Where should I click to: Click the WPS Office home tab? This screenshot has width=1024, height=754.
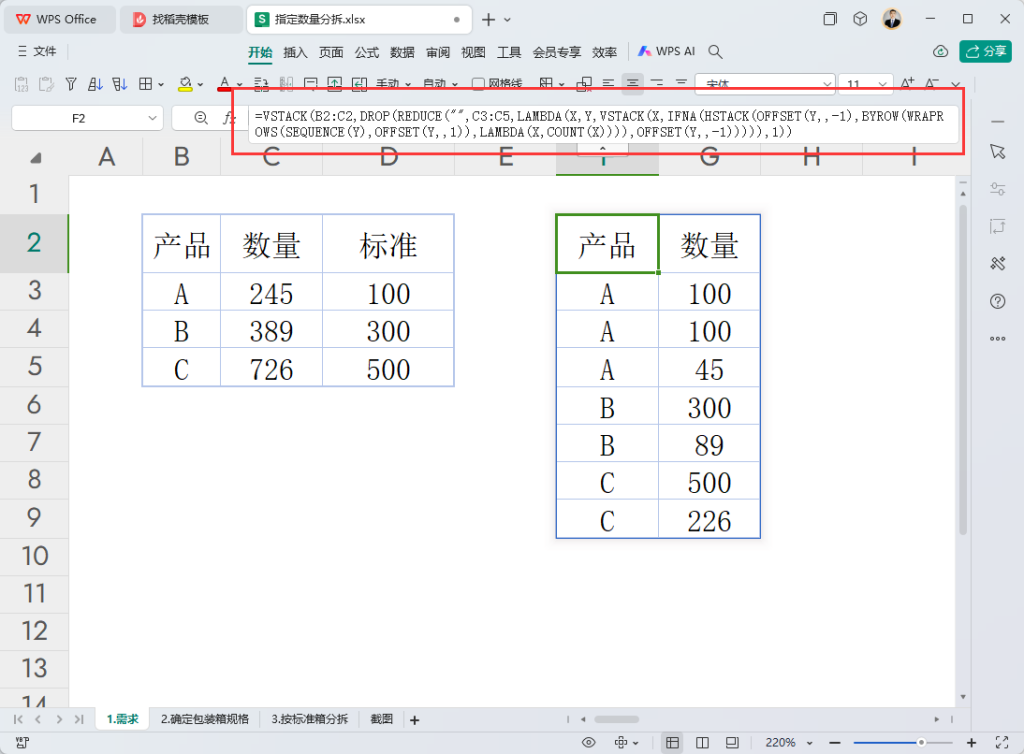59,20
